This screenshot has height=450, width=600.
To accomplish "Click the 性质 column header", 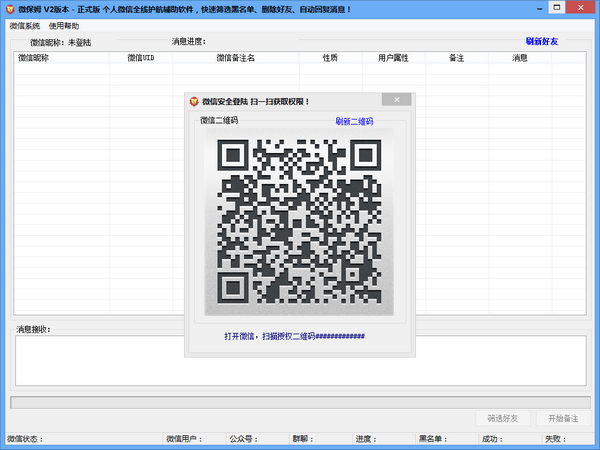I will point(331,58).
